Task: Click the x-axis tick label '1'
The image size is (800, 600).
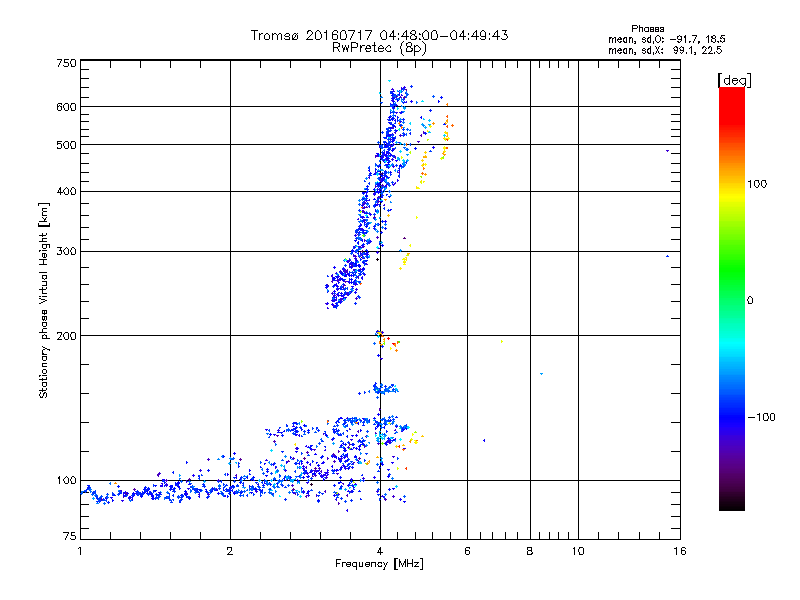Action: tap(80, 551)
